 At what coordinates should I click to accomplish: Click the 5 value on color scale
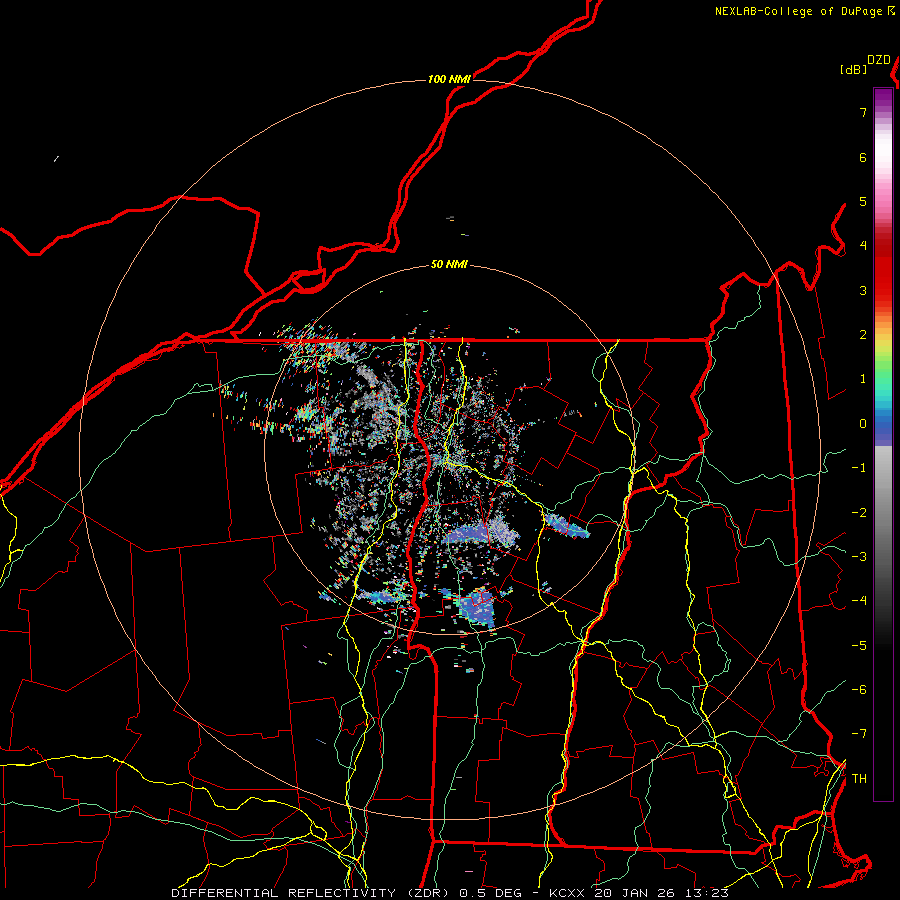click(x=863, y=201)
